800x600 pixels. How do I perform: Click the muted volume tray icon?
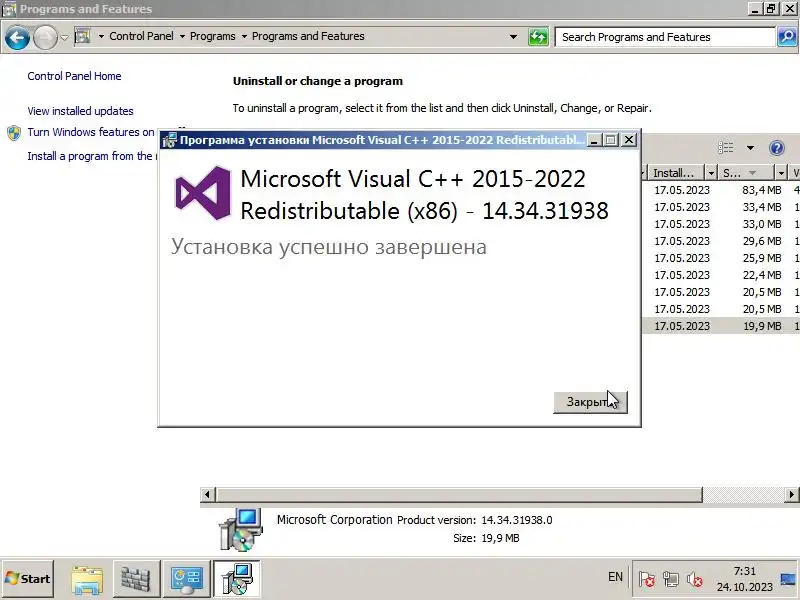coord(694,579)
